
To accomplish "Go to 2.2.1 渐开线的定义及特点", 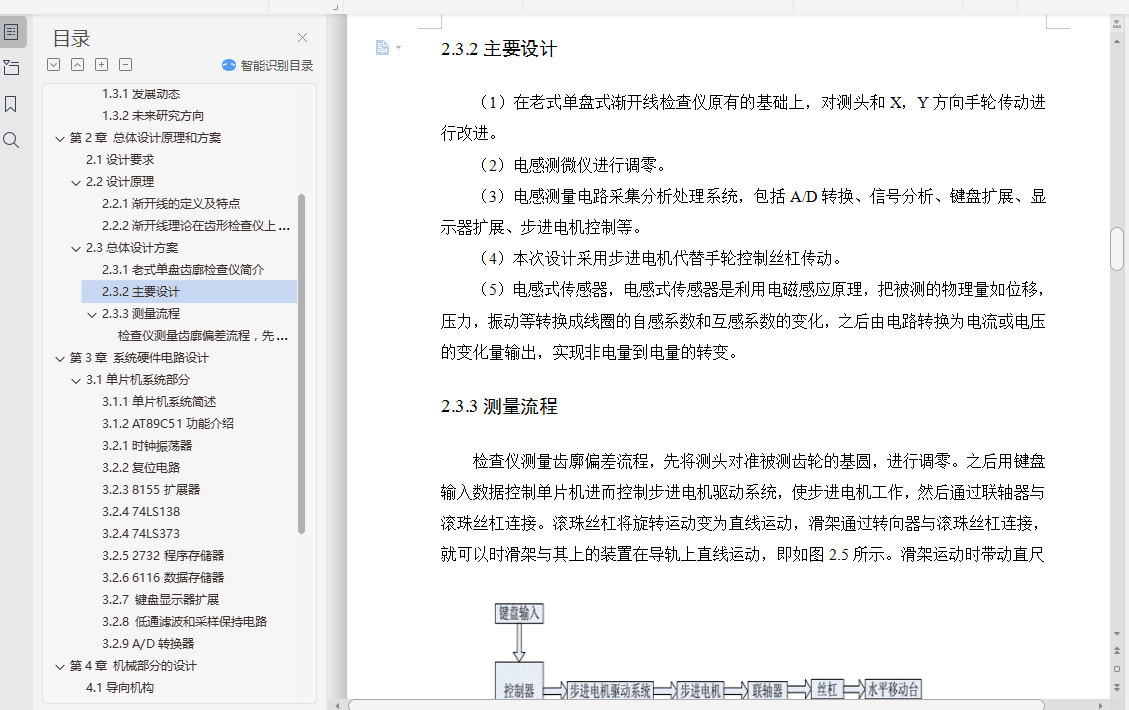I will (x=171, y=204).
